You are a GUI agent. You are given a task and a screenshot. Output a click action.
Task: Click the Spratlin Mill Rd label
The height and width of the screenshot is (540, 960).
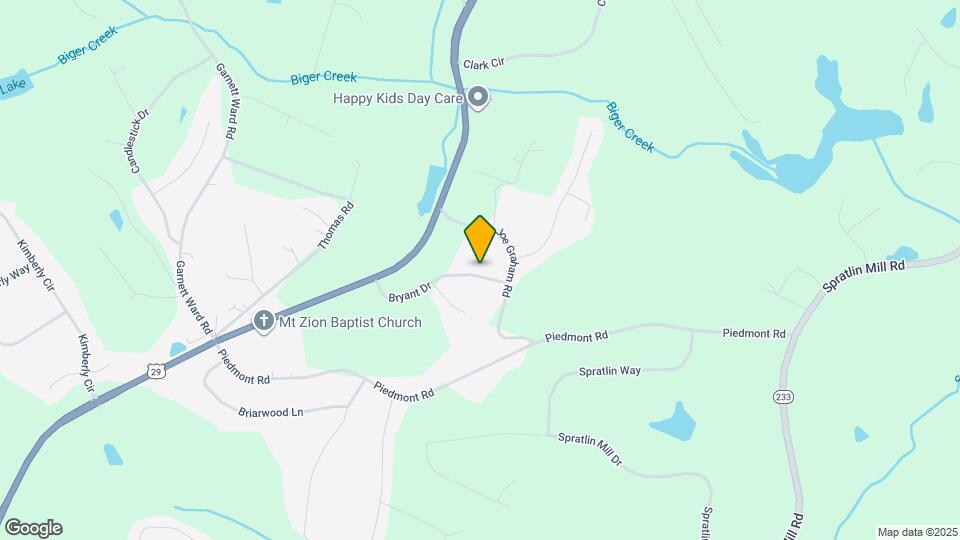(863, 276)
